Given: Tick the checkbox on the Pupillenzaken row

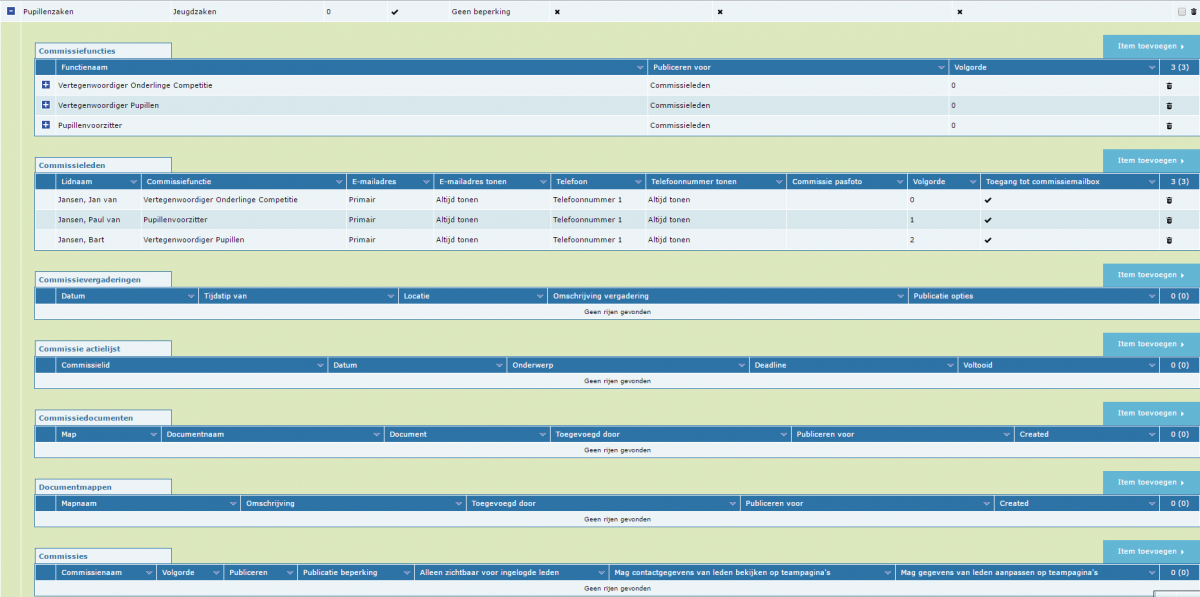Looking at the screenshot, I should pos(1182,11).
